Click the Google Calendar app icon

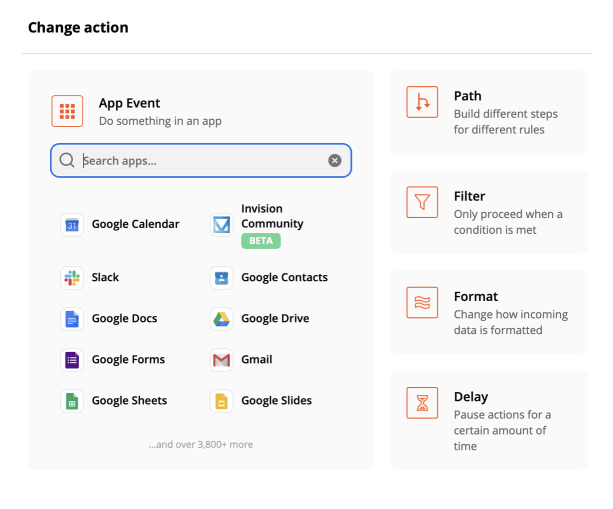72,225
